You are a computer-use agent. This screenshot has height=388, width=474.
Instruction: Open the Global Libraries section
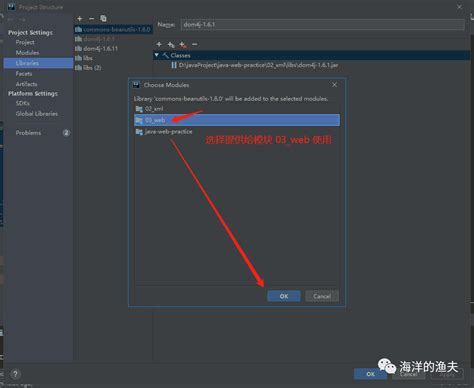(37, 114)
